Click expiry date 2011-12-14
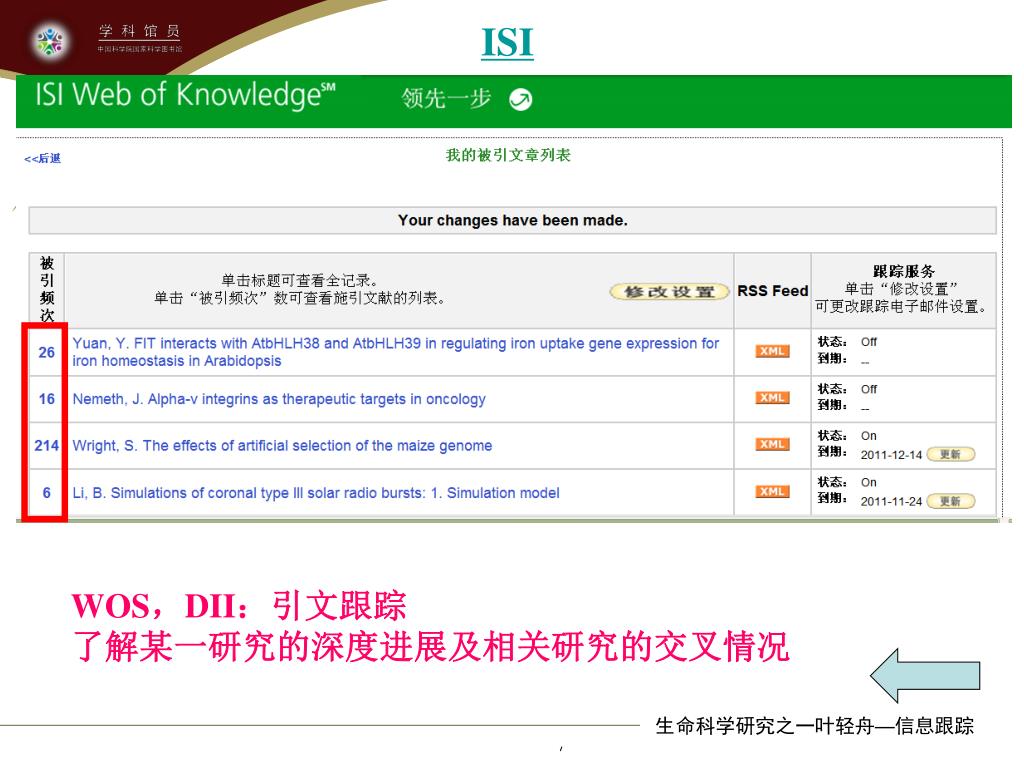1024x768 pixels. coord(891,455)
